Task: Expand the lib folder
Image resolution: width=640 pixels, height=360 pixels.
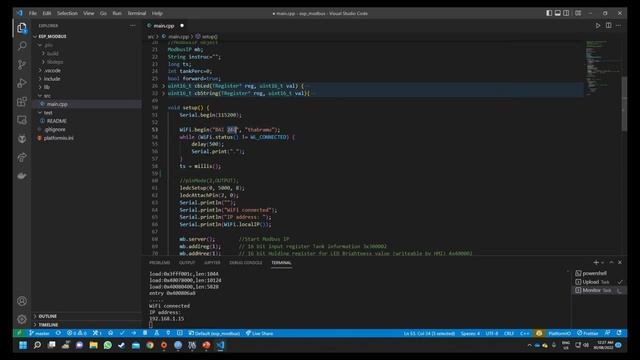Action: tap(47, 87)
